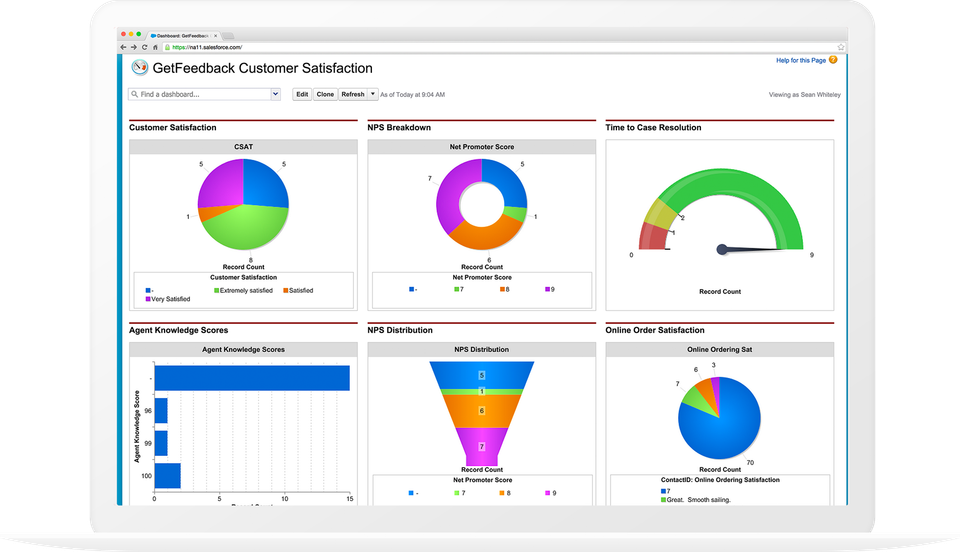Click the browser forward arrow
The height and width of the screenshot is (552, 960).
pyautogui.click(x=134, y=47)
